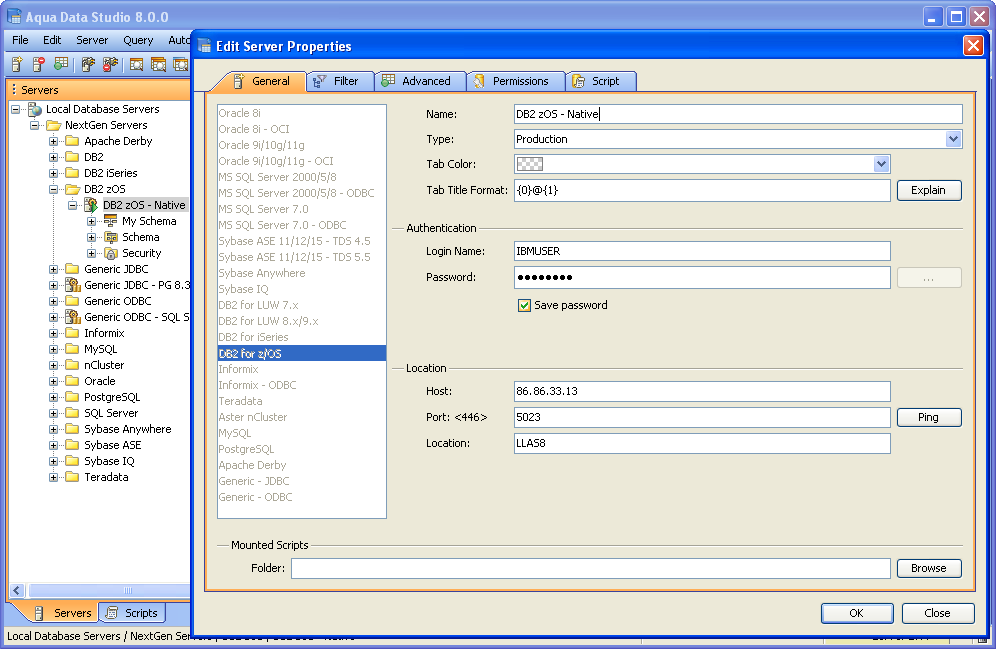Toggle the Save password checkbox

tap(524, 305)
